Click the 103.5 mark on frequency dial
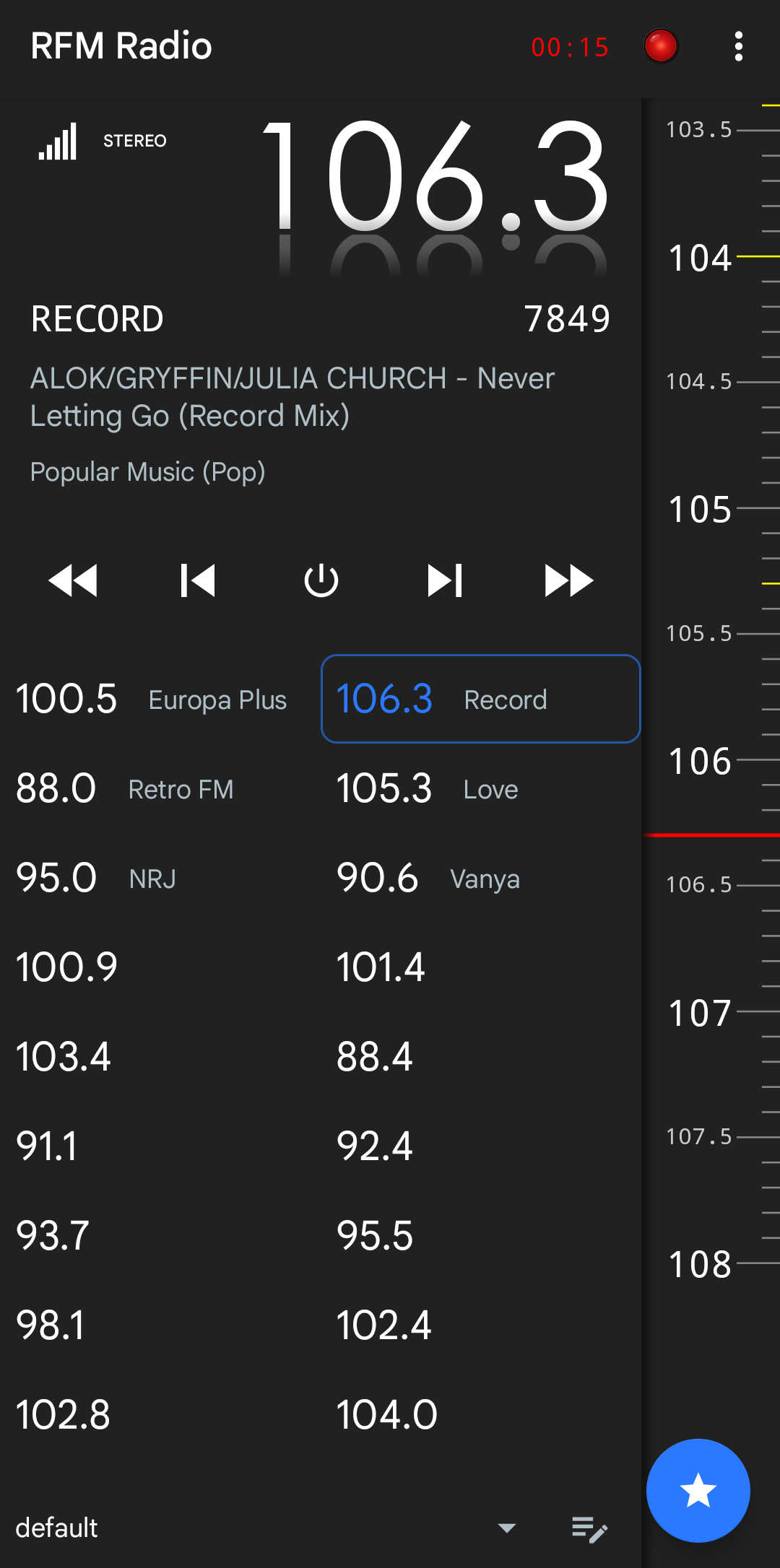Image resolution: width=780 pixels, height=1568 pixels. pos(699,130)
